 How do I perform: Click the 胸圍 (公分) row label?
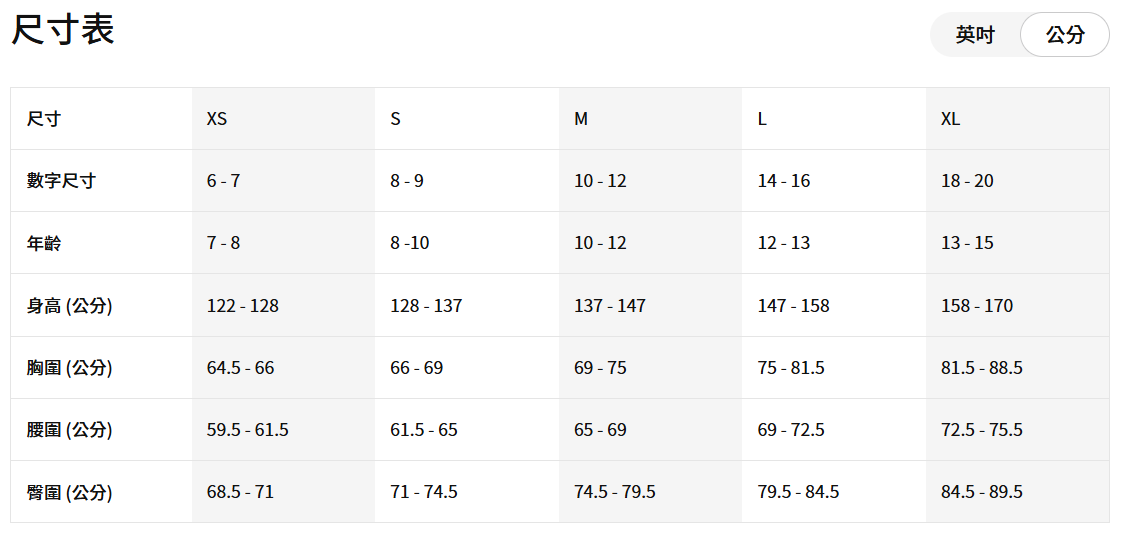(69, 368)
